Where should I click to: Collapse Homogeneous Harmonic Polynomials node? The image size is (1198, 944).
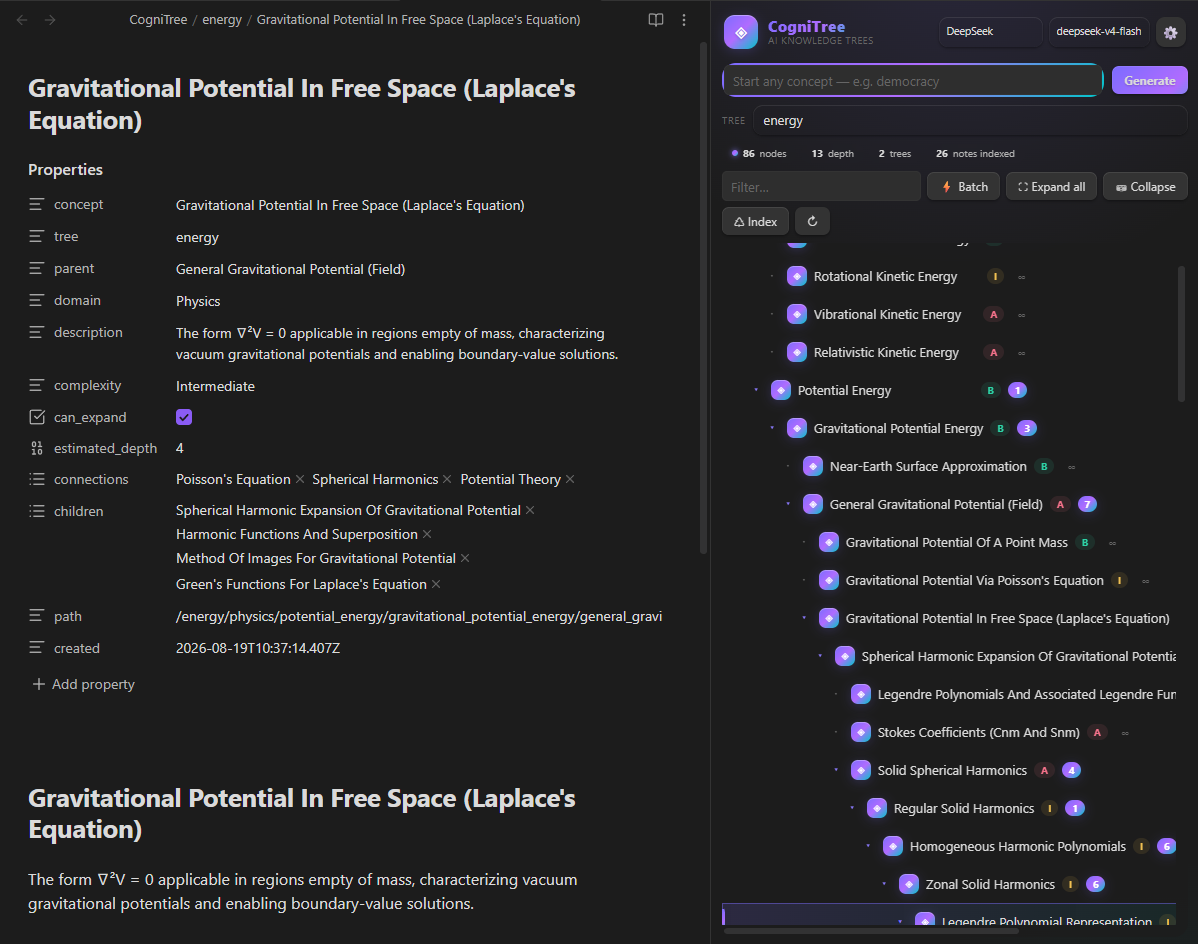tap(869, 846)
